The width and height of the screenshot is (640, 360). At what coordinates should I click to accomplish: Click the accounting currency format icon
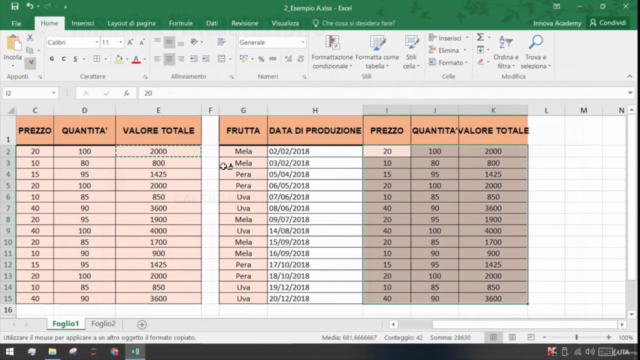coord(244,59)
